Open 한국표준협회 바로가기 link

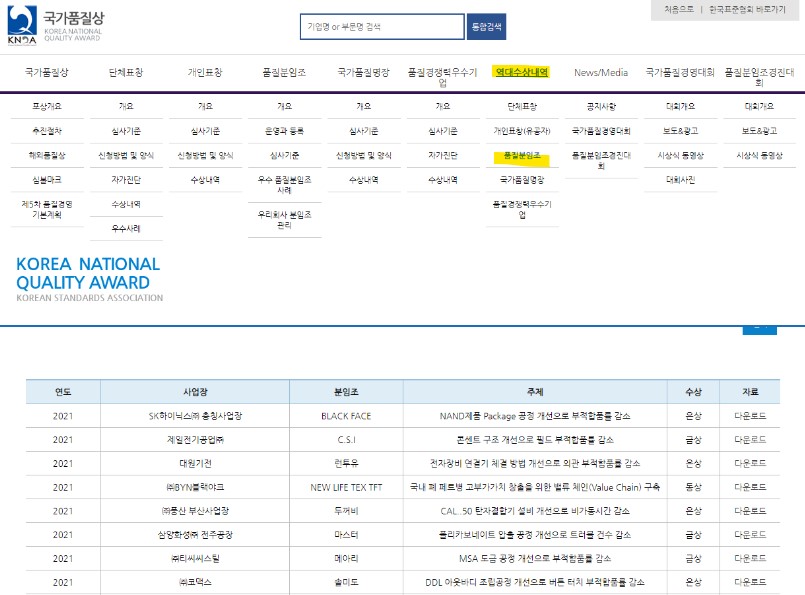coord(747,9)
